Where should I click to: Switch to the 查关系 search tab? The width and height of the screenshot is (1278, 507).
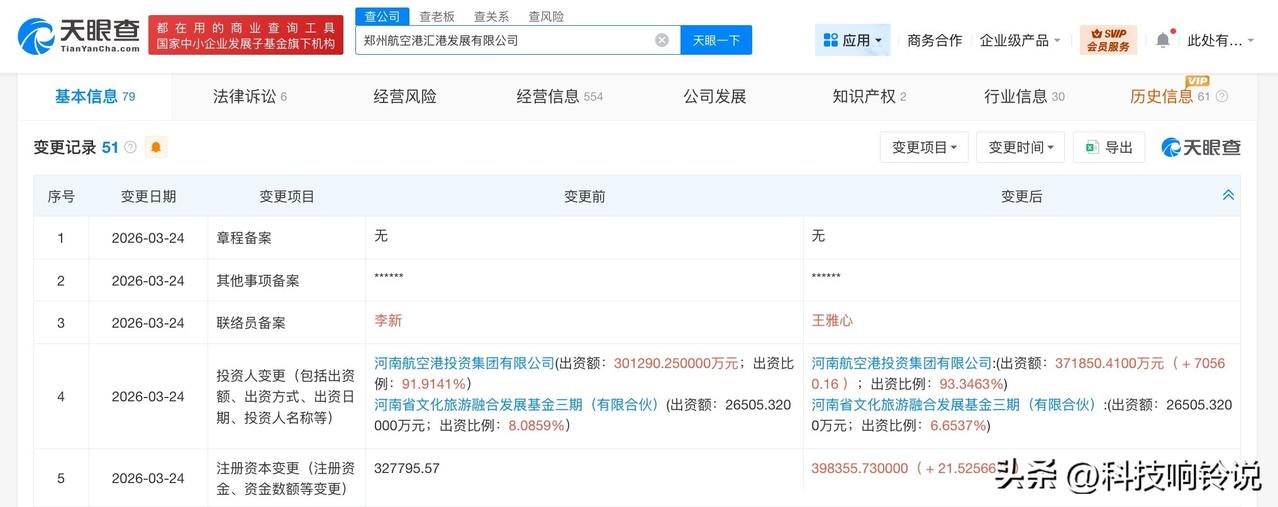pos(491,16)
